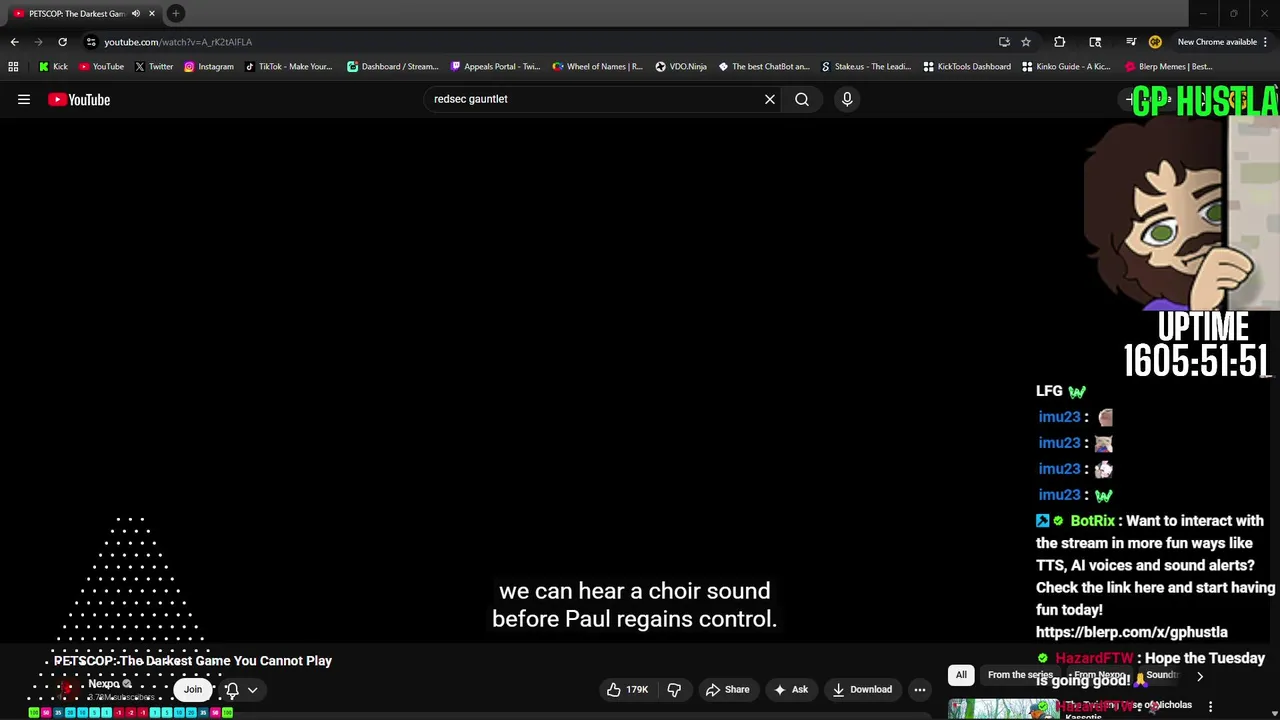Screen dimensions: 1280x720
Task: Open the Kick bookmark
Action: click(53, 67)
